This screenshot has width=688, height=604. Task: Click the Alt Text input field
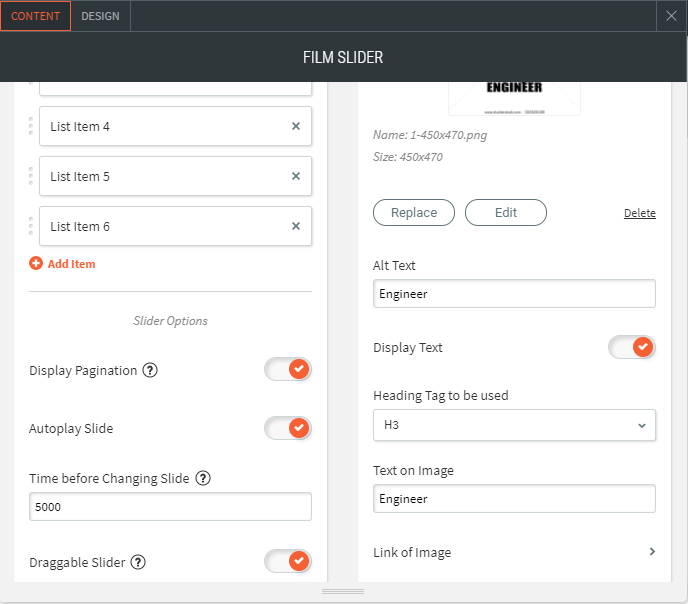(514, 294)
